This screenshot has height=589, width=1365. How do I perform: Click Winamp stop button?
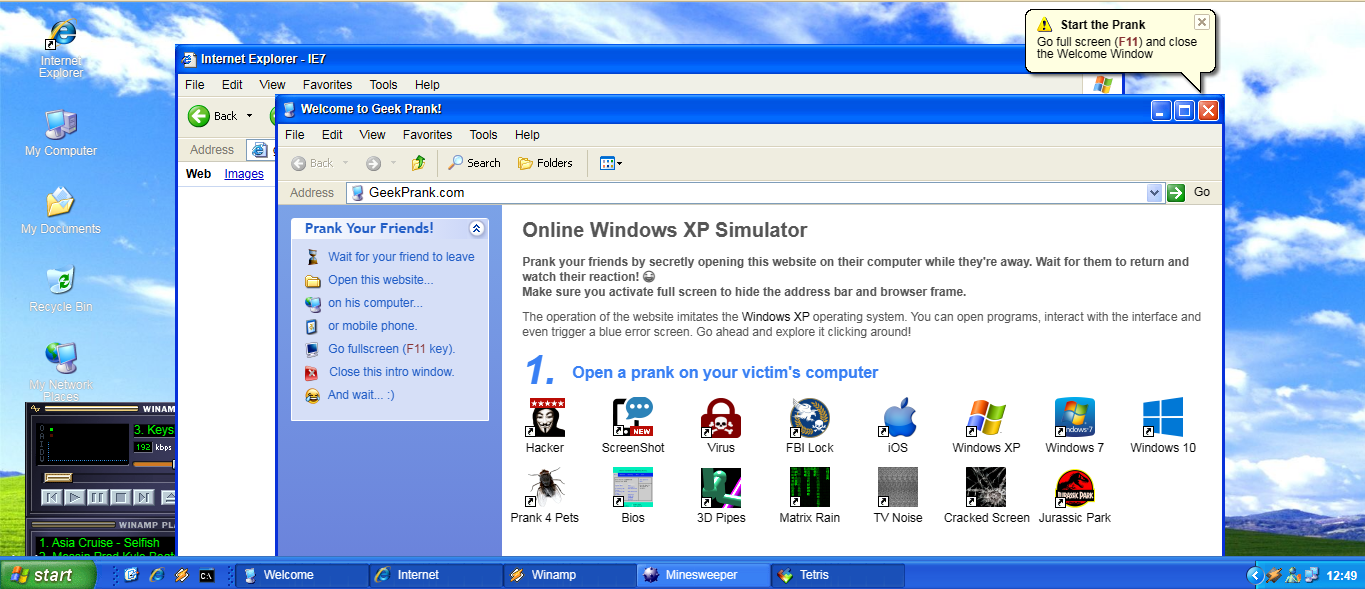tap(121, 497)
